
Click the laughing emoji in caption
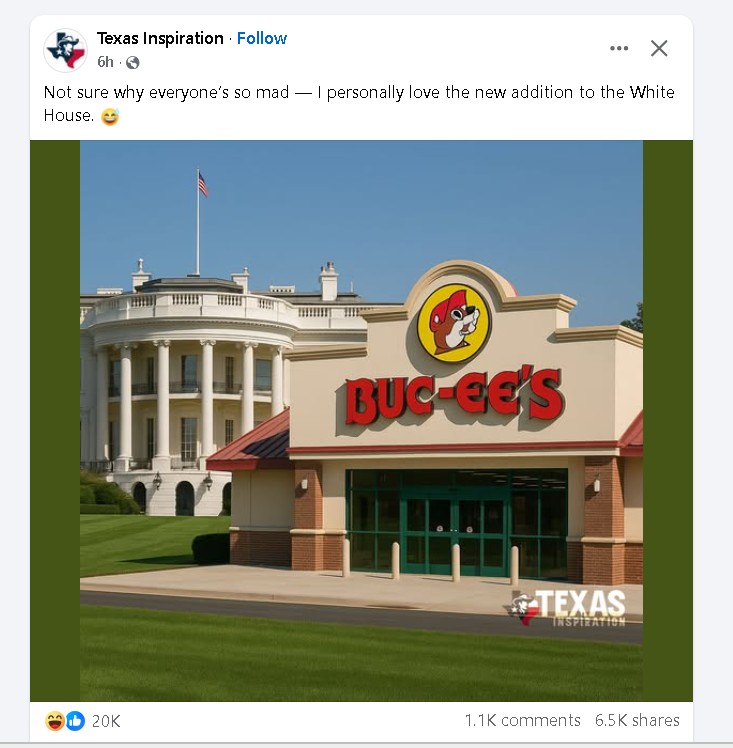pyautogui.click(x=110, y=116)
